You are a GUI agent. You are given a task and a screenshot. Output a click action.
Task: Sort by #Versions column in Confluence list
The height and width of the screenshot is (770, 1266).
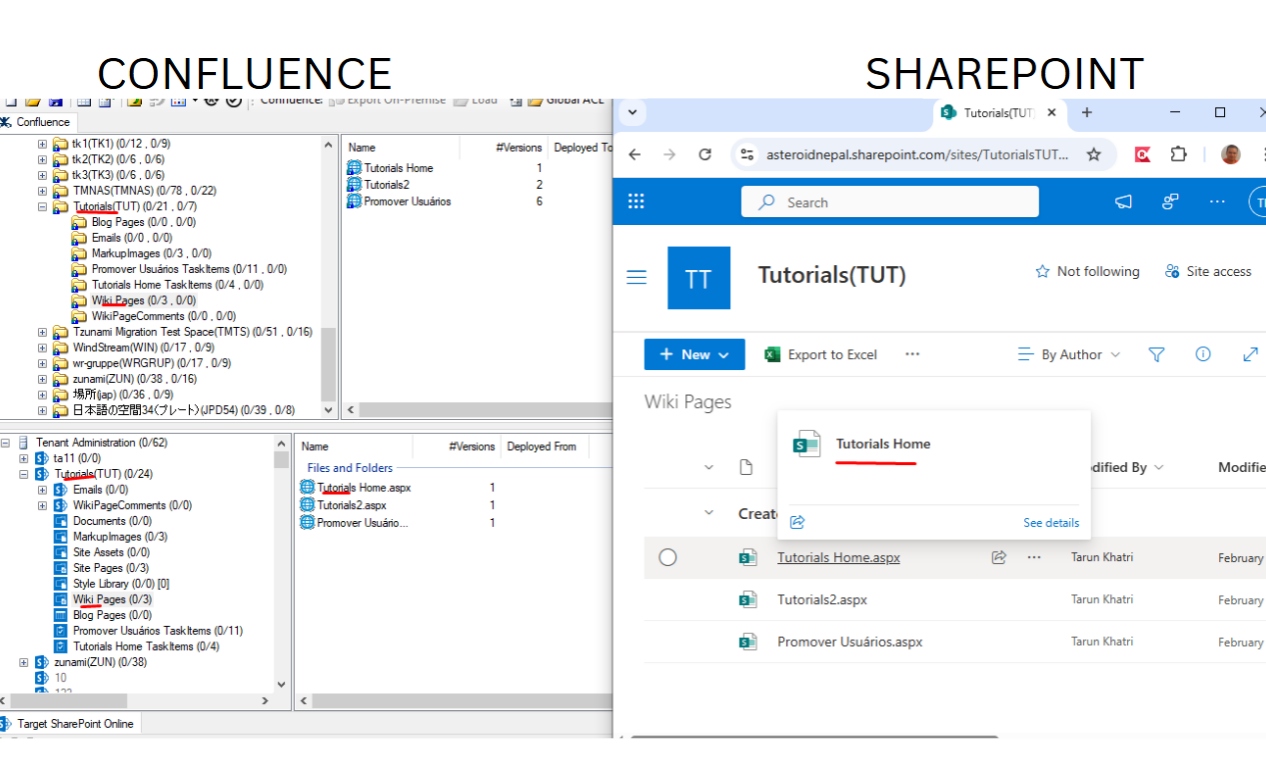pyautogui.click(x=518, y=147)
